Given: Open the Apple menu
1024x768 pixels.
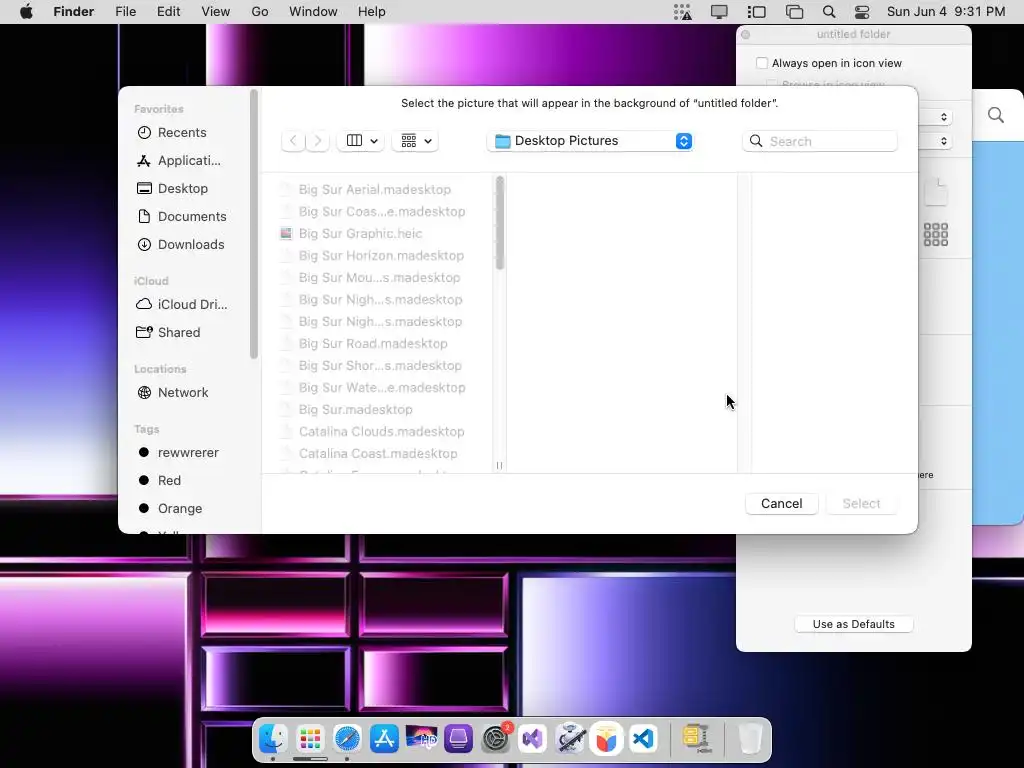Looking at the screenshot, I should pyautogui.click(x=26, y=12).
